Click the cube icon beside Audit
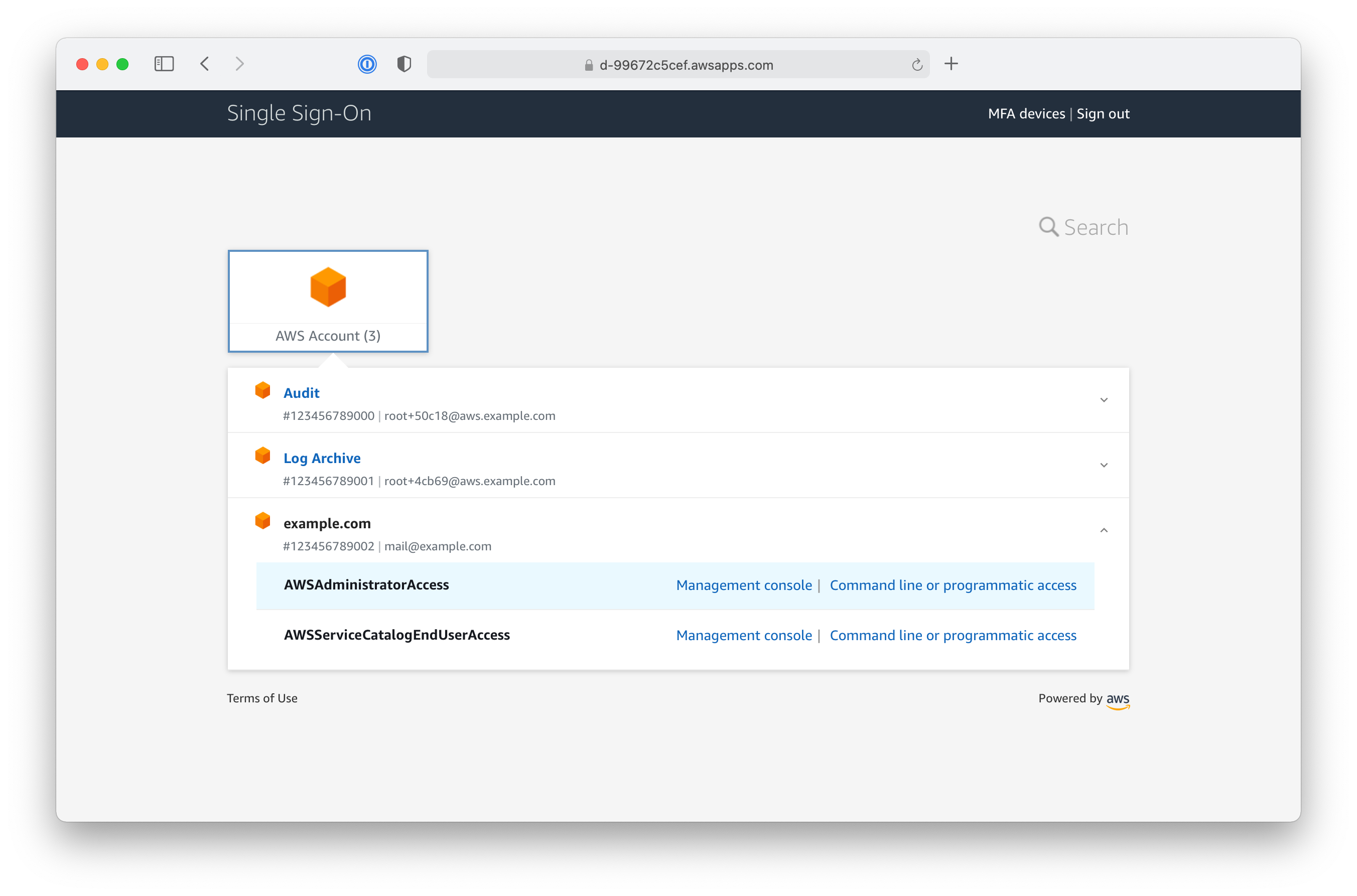 [262, 390]
